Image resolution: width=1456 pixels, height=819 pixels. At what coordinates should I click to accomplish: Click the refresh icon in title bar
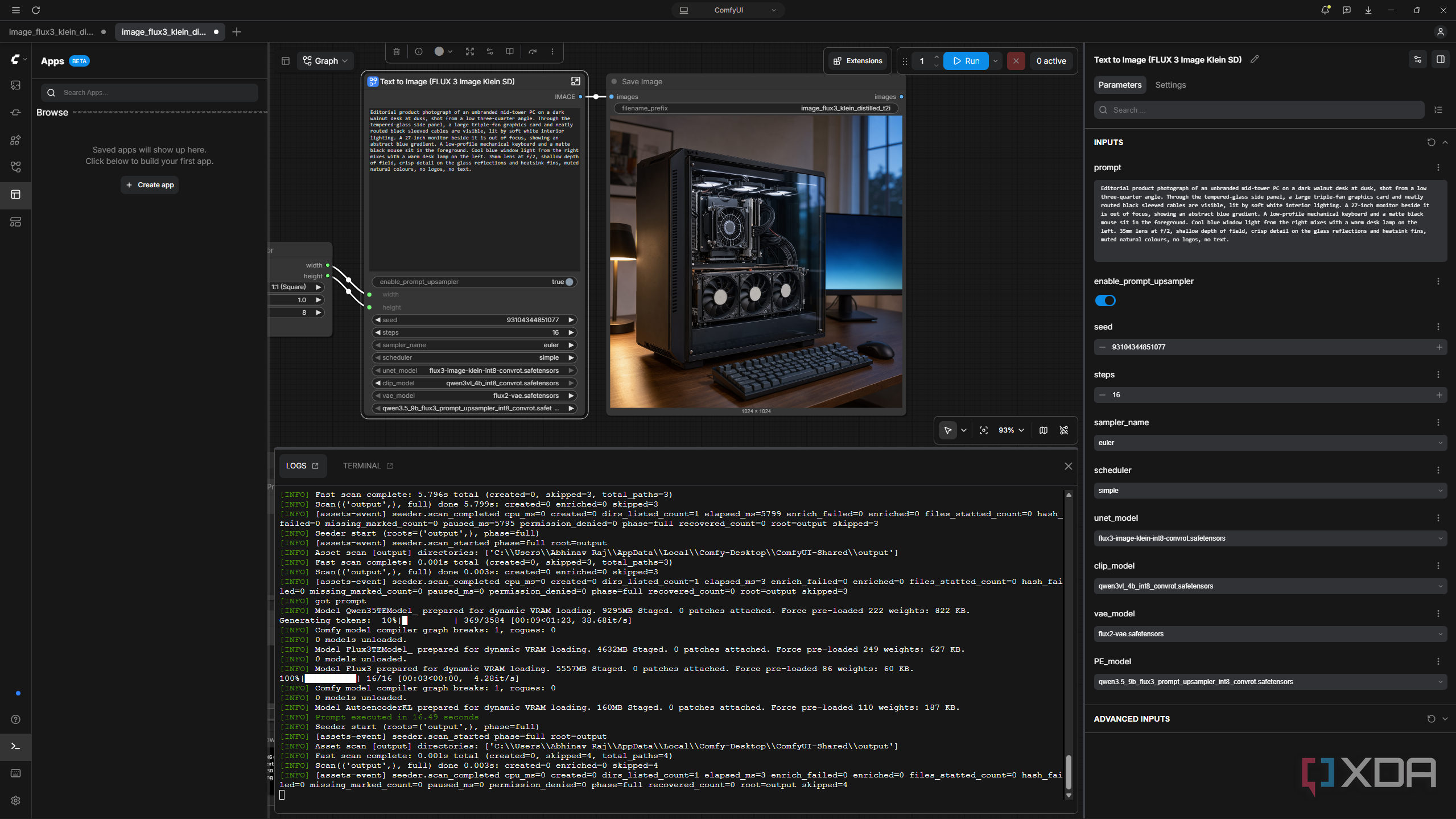[x=36, y=10]
